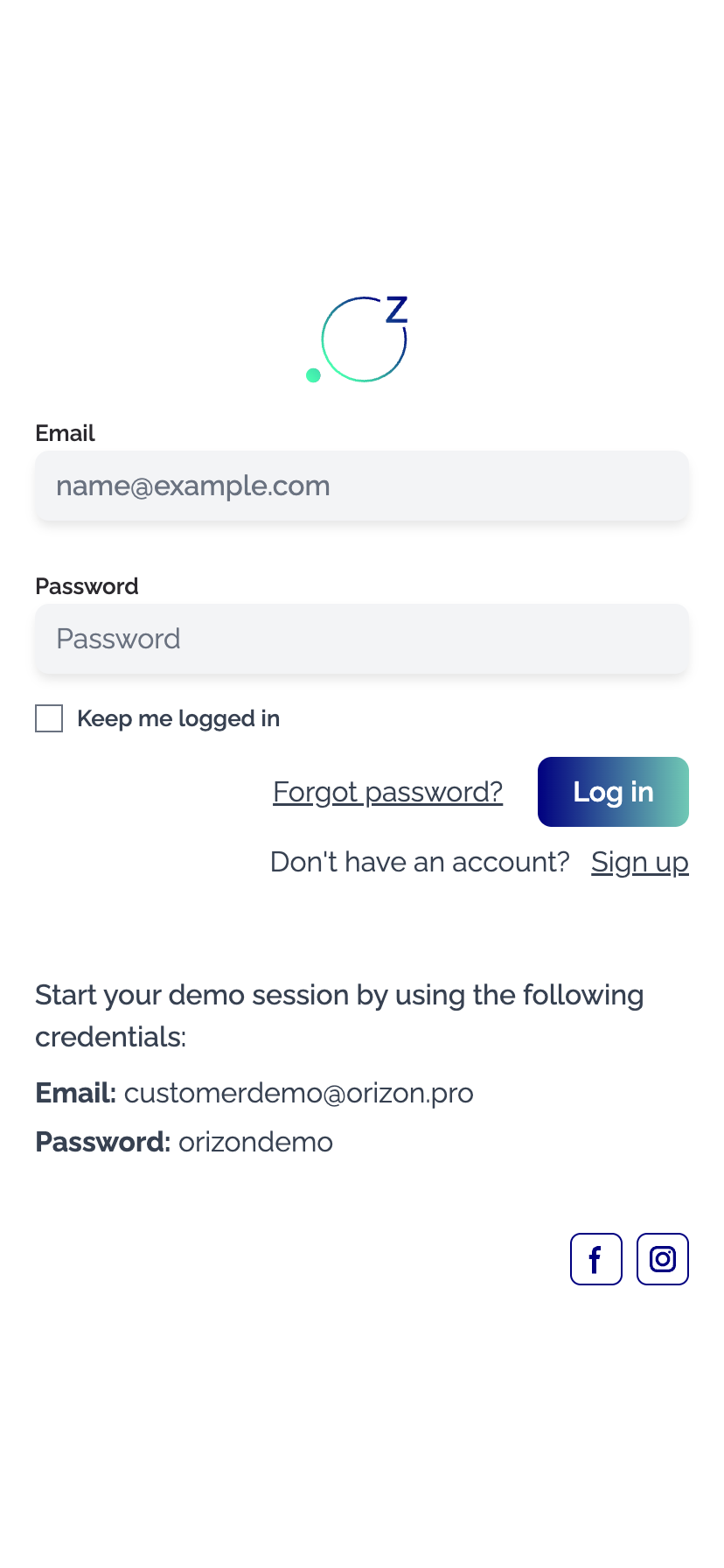The width and height of the screenshot is (724, 1568).
Task: Focus the Email input field
Action: pyautogui.click(x=362, y=486)
